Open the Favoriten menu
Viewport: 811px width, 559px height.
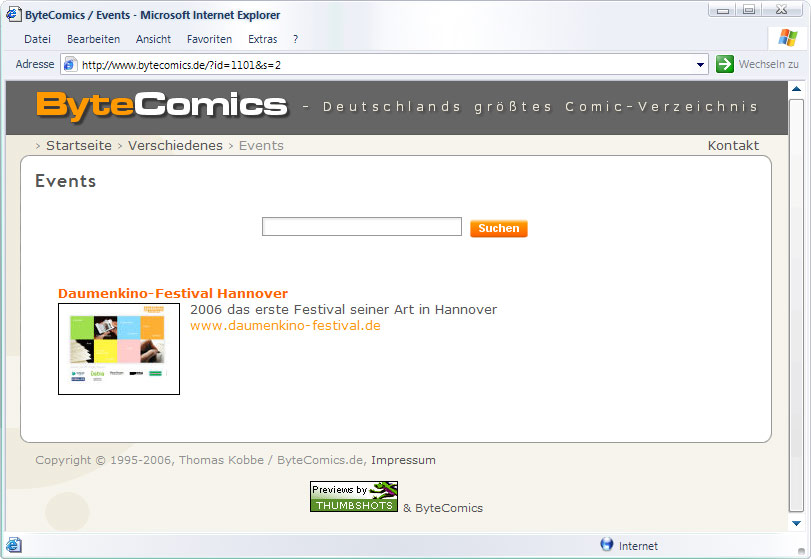tap(209, 39)
